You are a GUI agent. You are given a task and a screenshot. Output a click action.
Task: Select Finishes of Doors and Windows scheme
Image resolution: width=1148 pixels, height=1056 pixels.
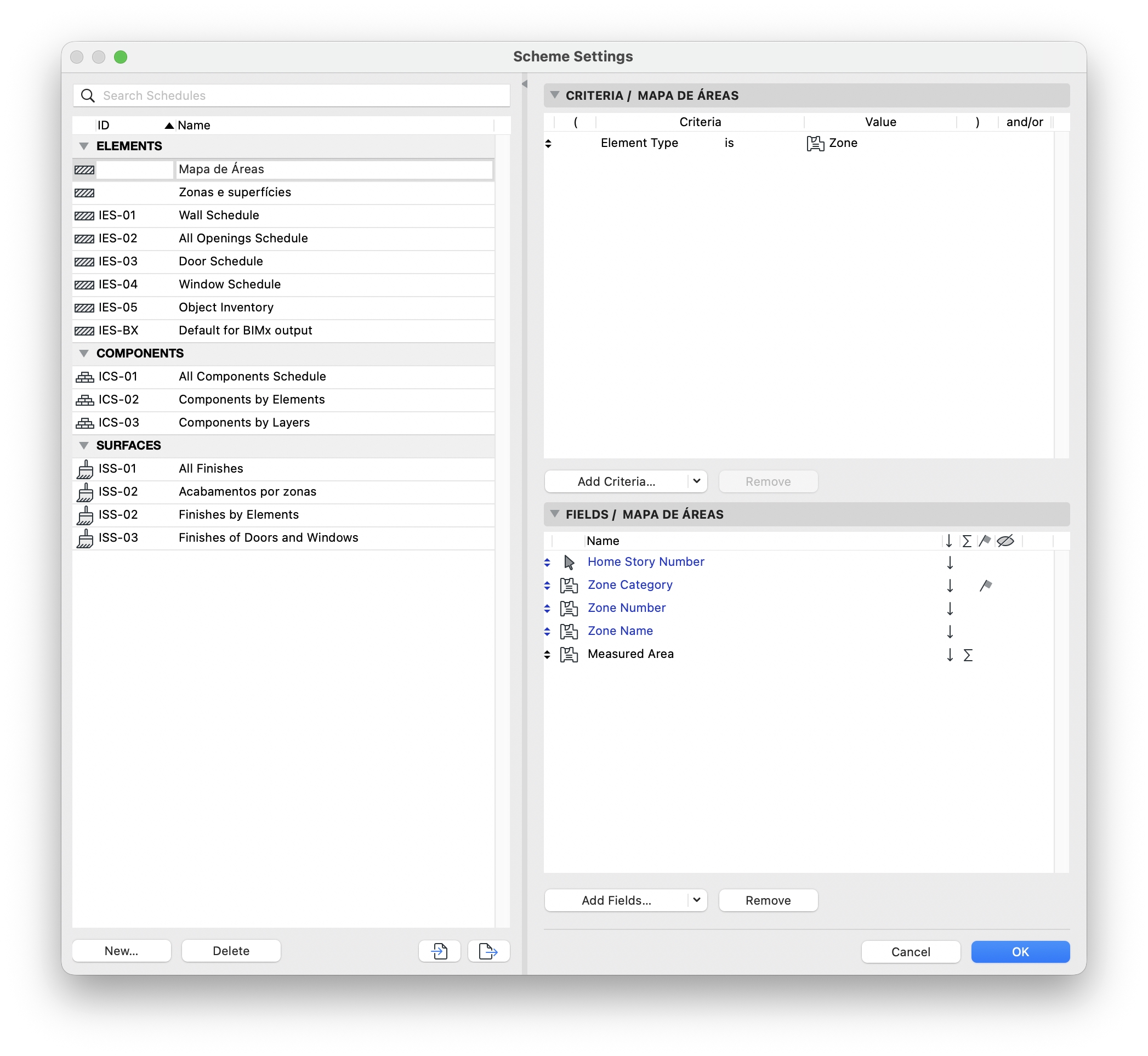pos(283,538)
